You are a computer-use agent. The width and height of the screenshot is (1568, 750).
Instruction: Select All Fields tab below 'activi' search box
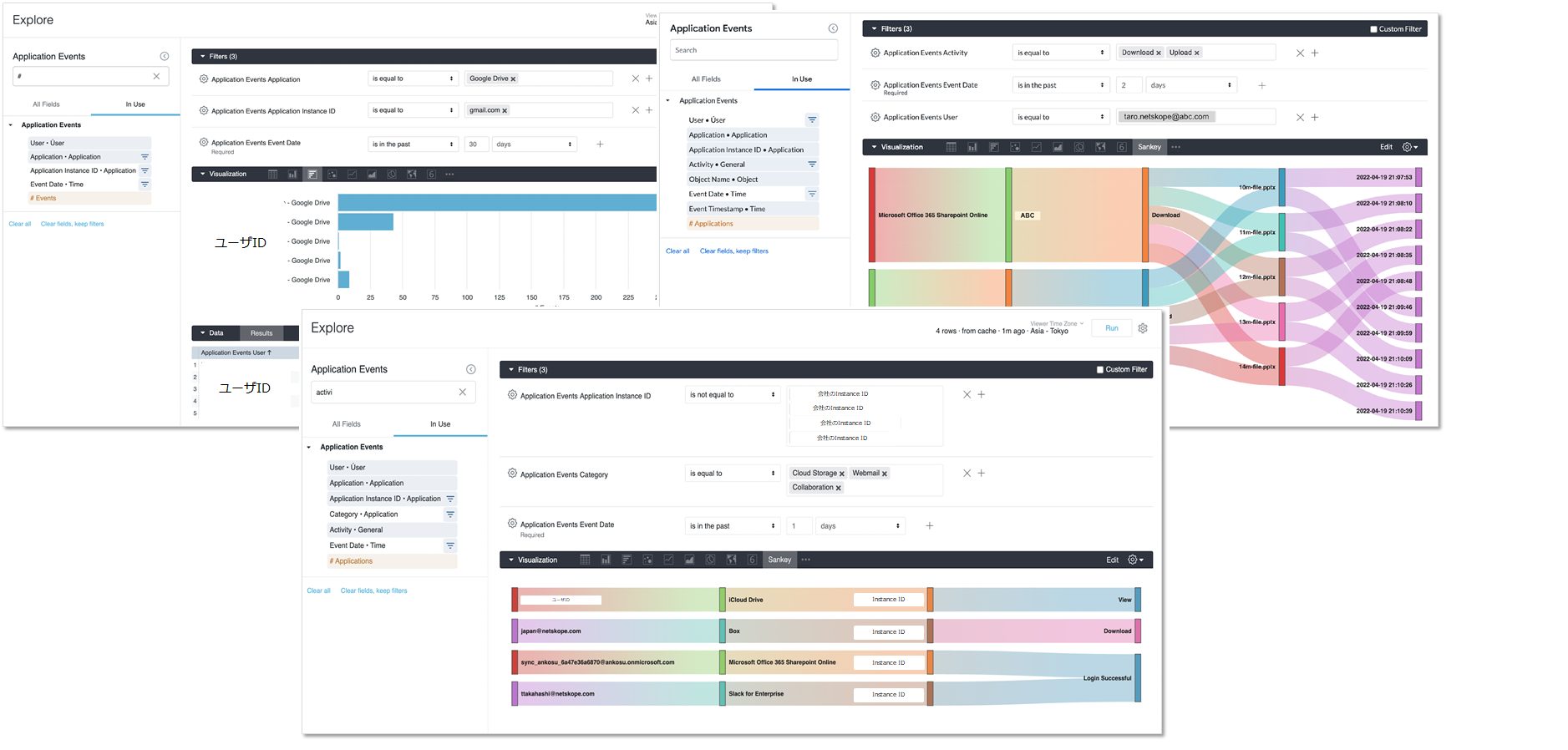pyautogui.click(x=347, y=424)
